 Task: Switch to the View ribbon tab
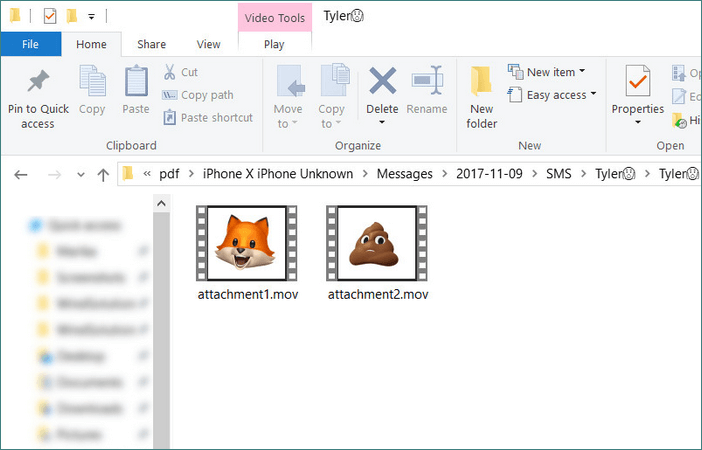click(209, 44)
